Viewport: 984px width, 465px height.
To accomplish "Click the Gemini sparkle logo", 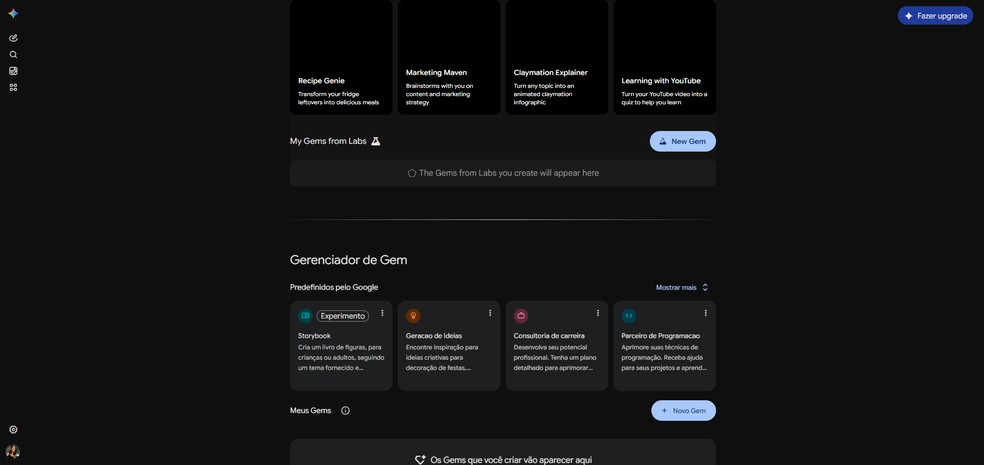I will click(x=13, y=14).
